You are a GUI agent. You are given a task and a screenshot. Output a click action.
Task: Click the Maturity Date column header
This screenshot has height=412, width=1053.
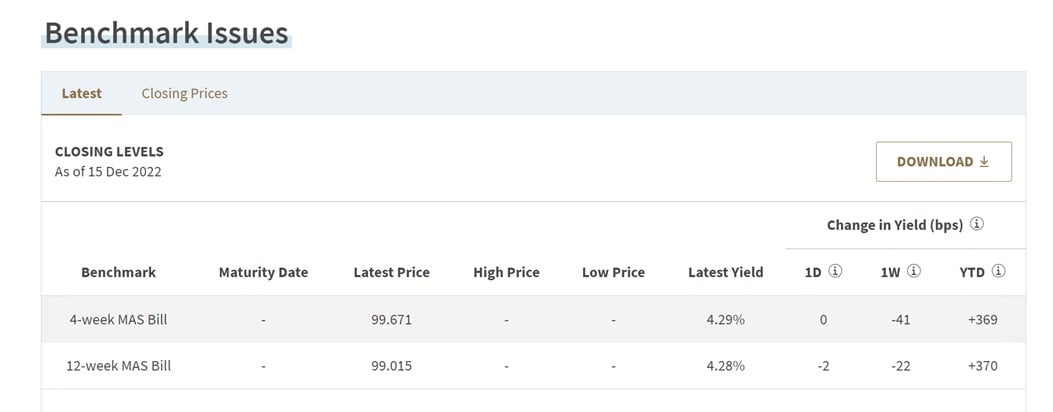(263, 272)
